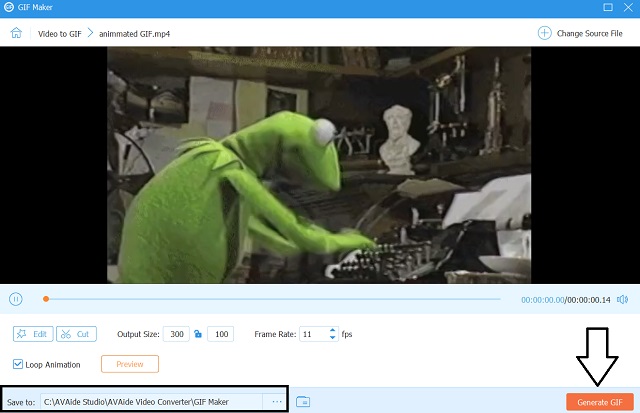This screenshot has width=640, height=413.
Task: Click the 00:00:00.00 current time text
Action: [x=542, y=300]
